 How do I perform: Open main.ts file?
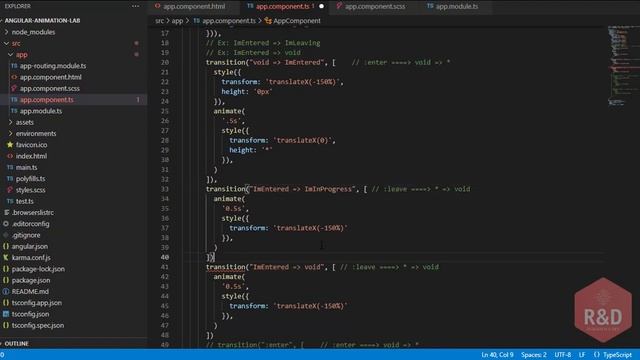coord(27,167)
